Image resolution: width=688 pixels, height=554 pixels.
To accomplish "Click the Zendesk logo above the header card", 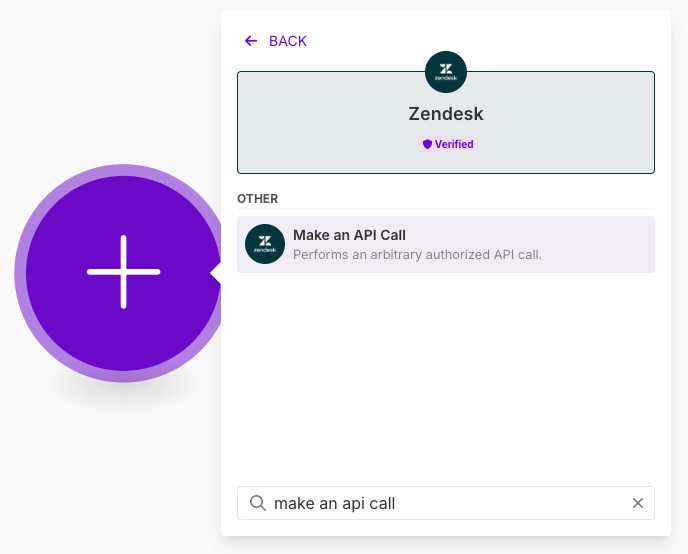I will pyautogui.click(x=446, y=72).
